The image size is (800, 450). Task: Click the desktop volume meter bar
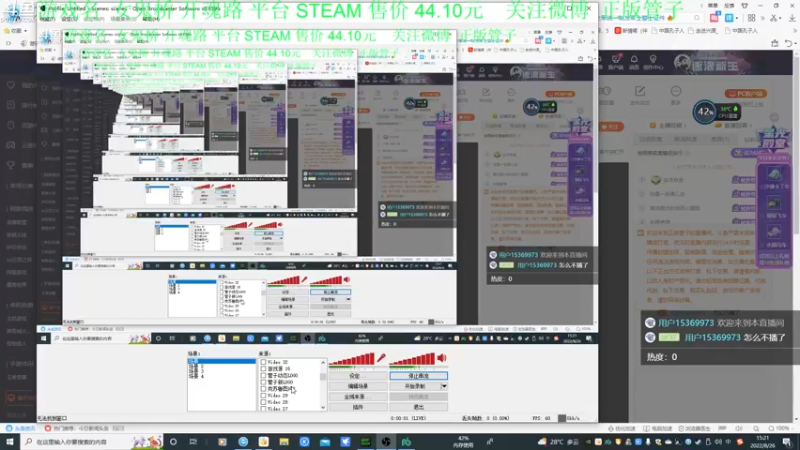click(412, 360)
